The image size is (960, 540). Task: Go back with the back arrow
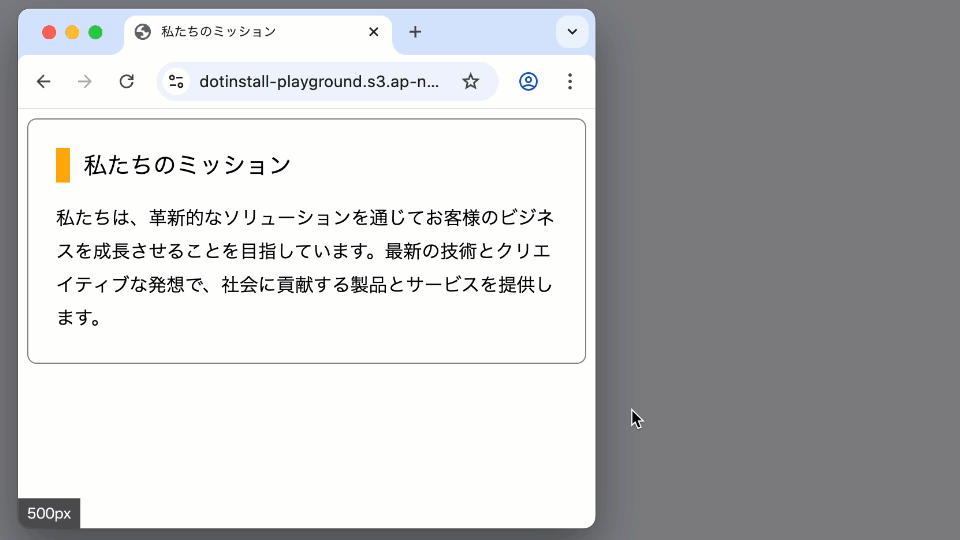coord(43,81)
